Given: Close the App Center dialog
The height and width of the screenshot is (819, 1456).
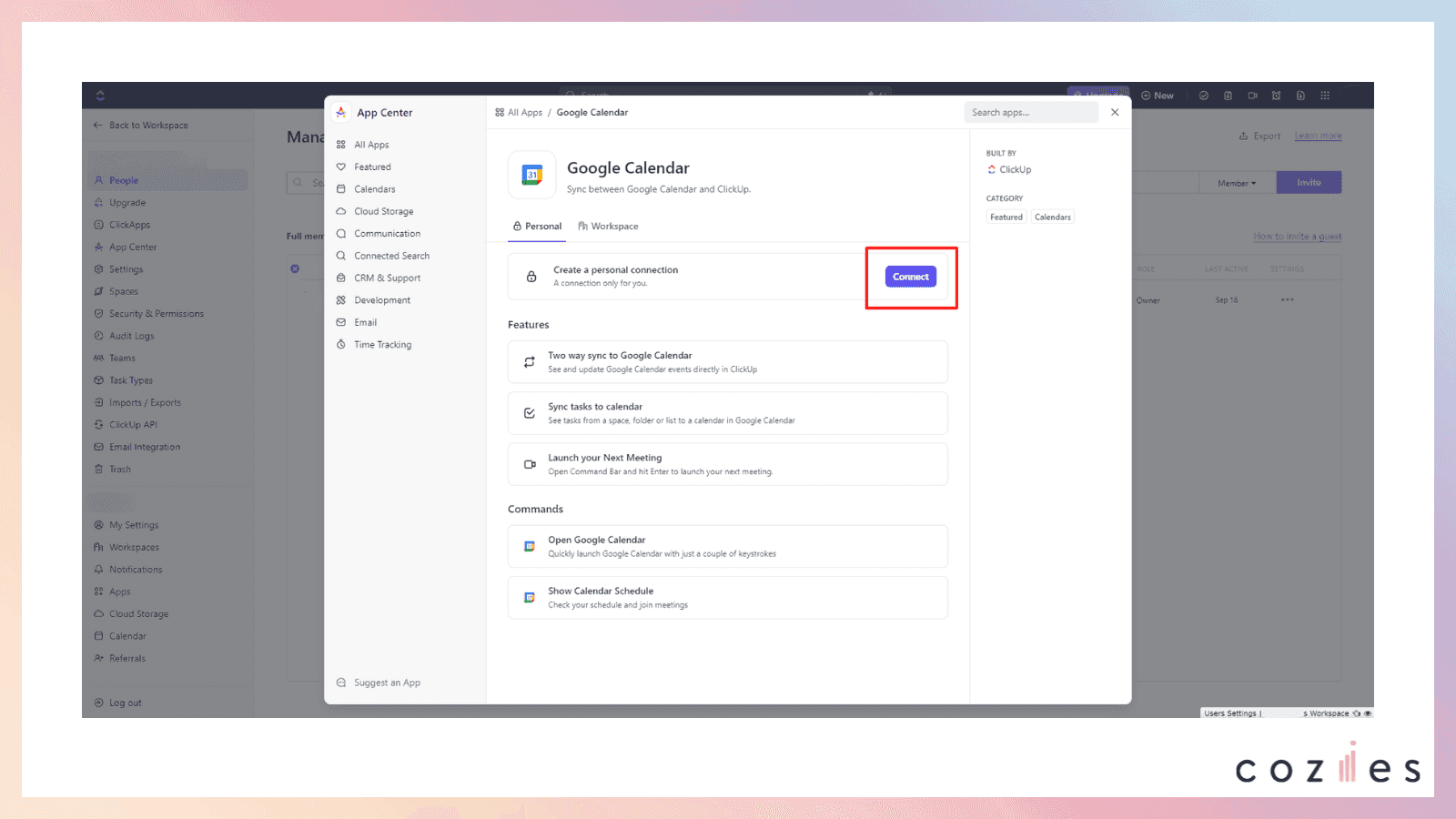Looking at the screenshot, I should tap(1115, 113).
